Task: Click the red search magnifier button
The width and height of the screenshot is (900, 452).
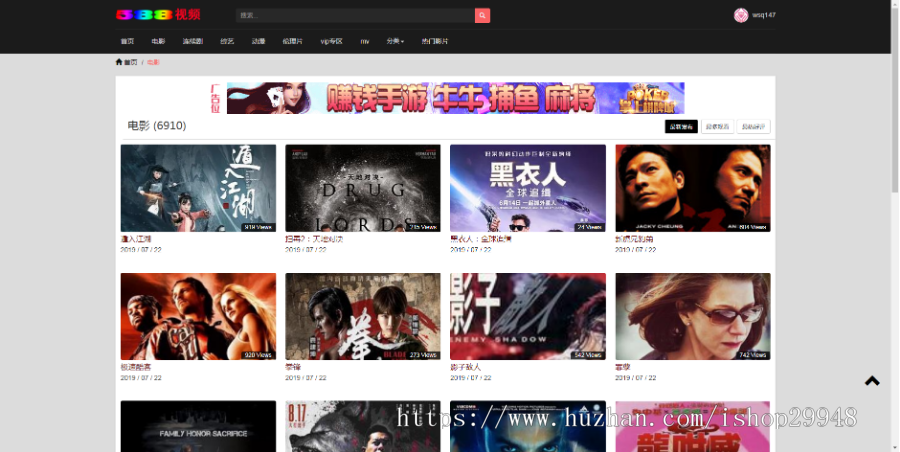Action: pyautogui.click(x=482, y=16)
